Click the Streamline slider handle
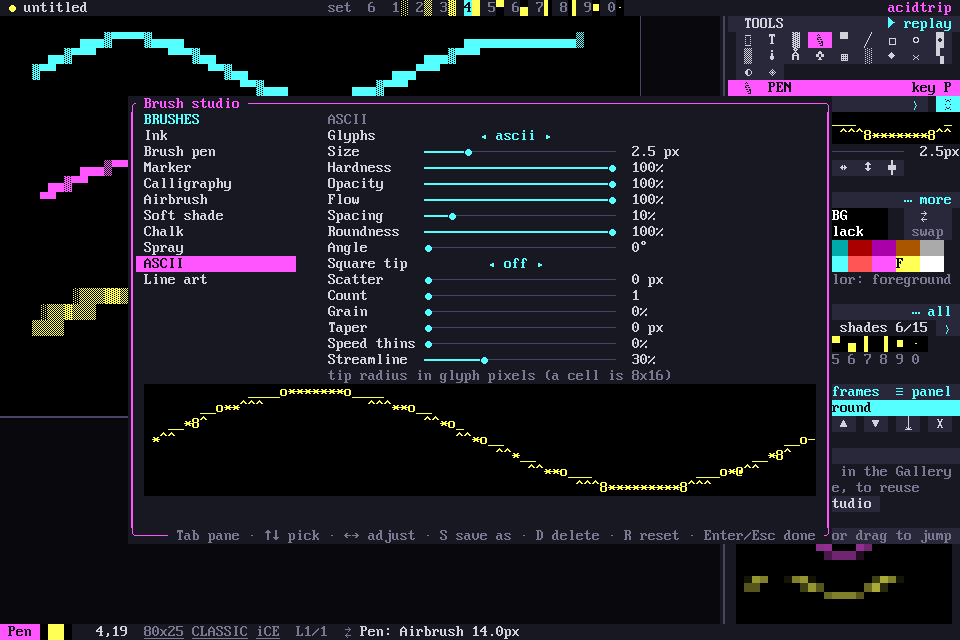The height and width of the screenshot is (640, 960). click(484, 360)
